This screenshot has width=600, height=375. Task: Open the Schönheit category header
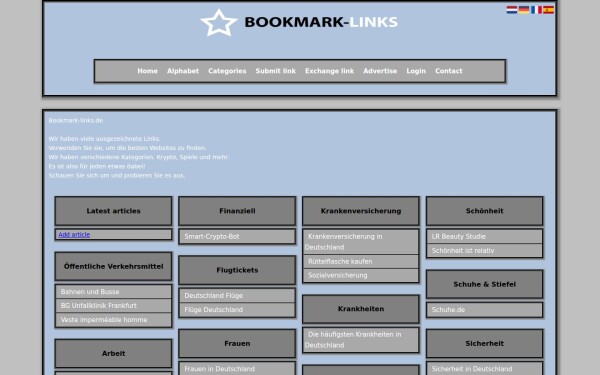[x=484, y=211]
